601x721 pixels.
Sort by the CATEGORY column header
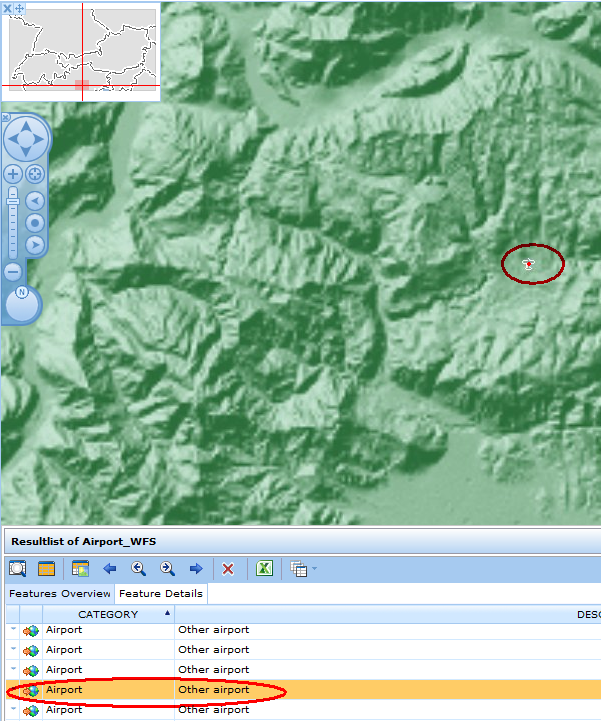[108, 614]
